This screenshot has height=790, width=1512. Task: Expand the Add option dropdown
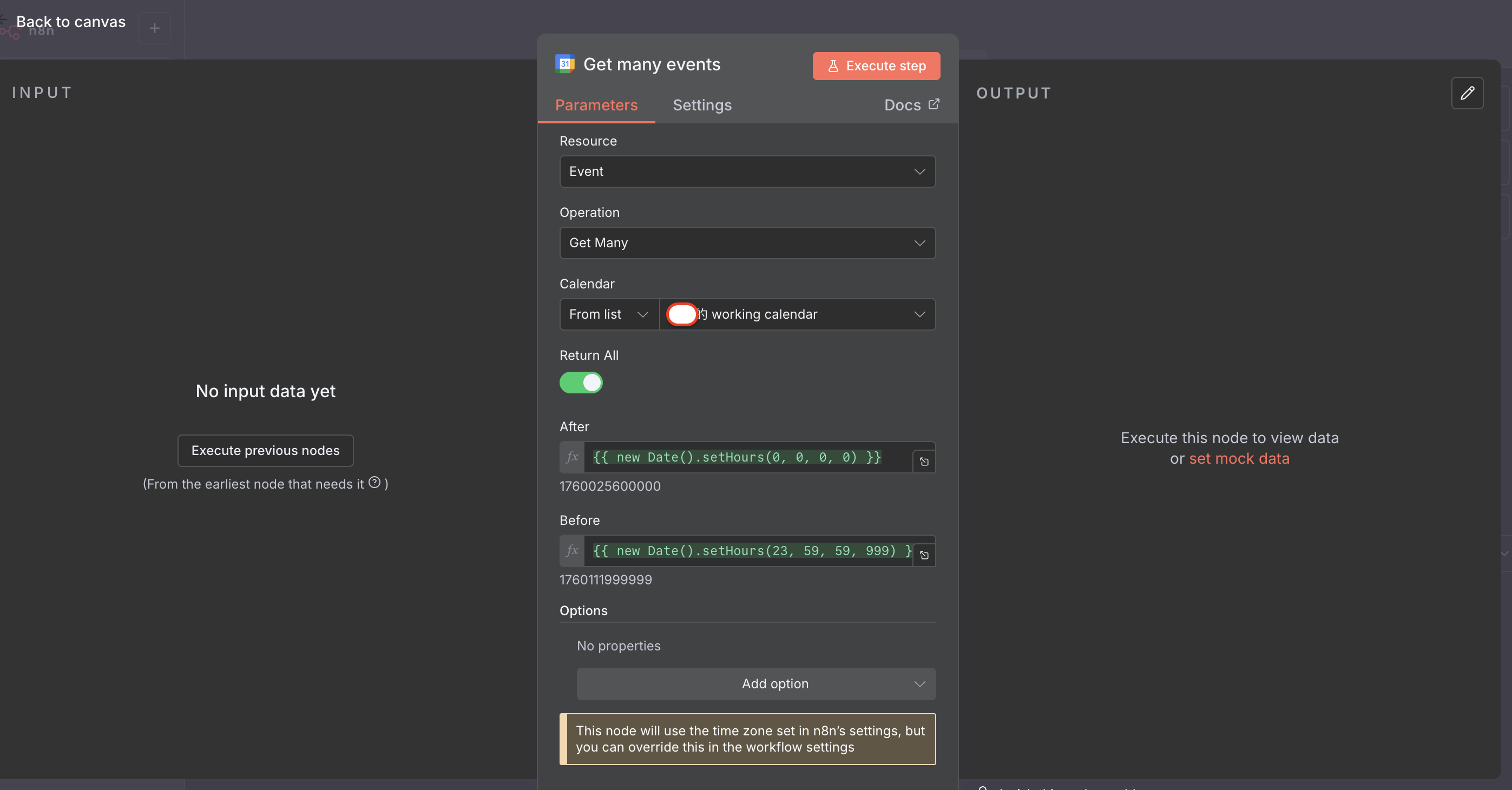[x=756, y=684]
